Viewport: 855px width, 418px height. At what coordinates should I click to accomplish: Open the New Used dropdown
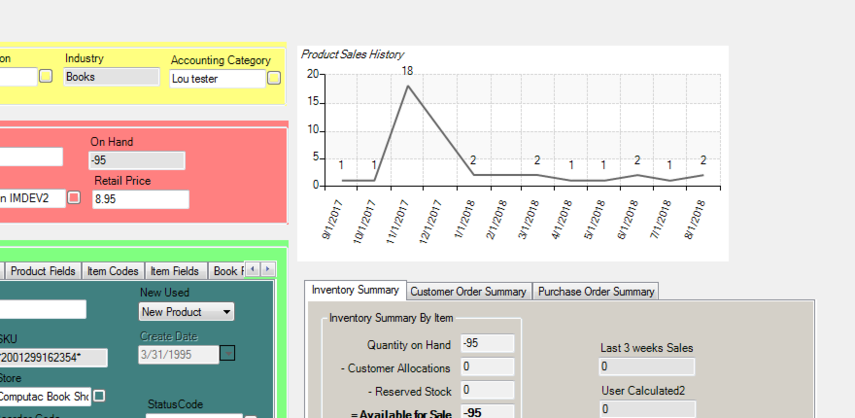[186, 312]
